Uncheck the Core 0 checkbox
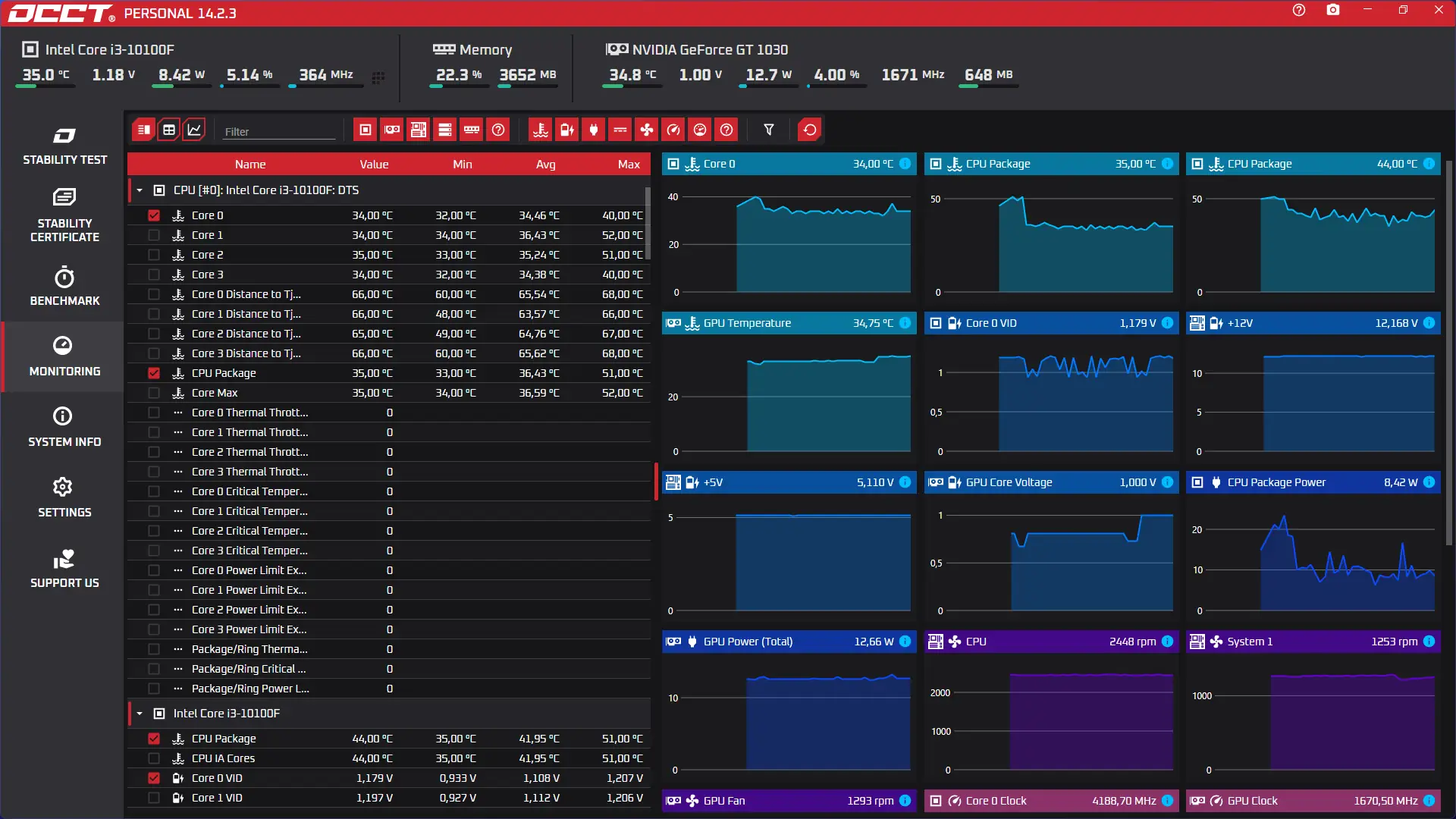This screenshot has width=1456, height=819. 154,215
